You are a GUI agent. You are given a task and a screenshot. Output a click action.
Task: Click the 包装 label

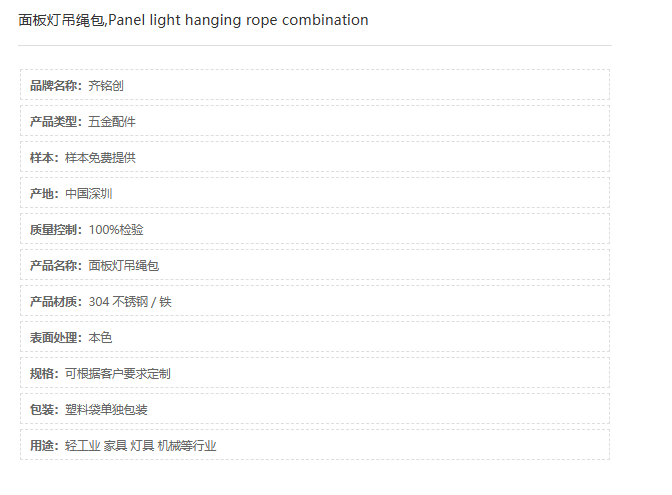(44, 410)
